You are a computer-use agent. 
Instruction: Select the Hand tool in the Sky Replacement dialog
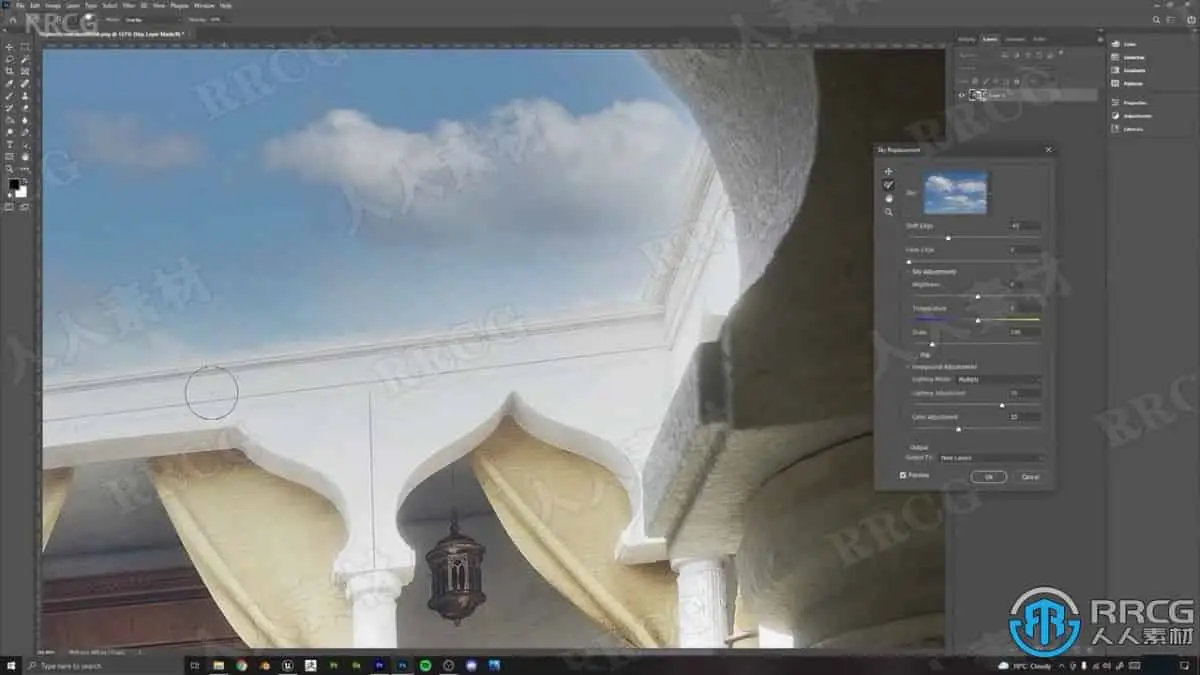coord(889,198)
